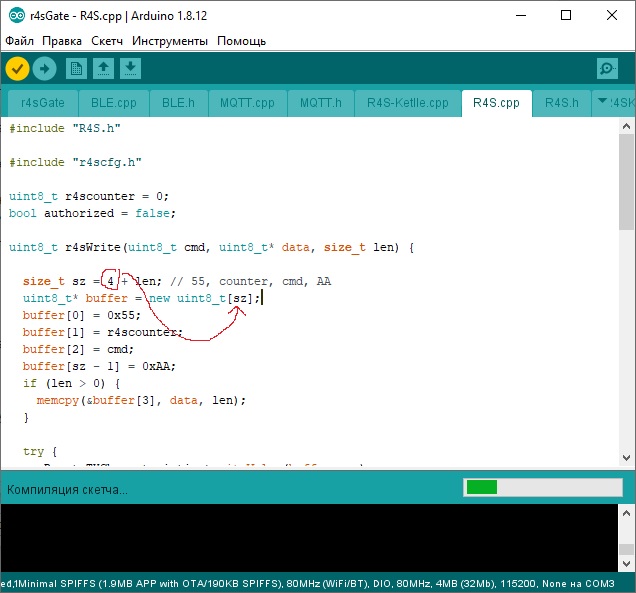Open the Инструменты menu
Viewport: 636px width, 593px height.
click(170, 41)
